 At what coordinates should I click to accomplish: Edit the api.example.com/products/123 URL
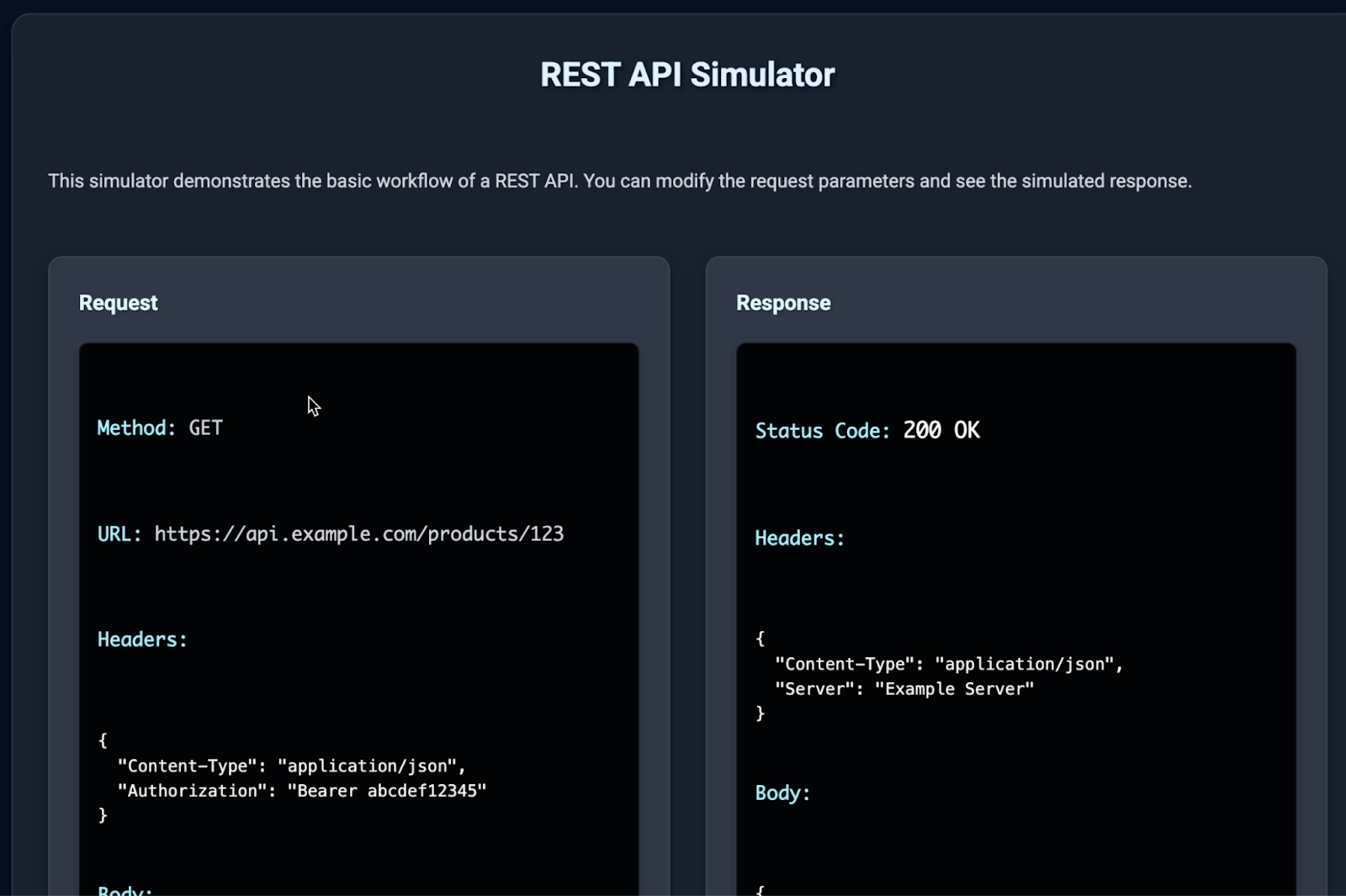359,534
